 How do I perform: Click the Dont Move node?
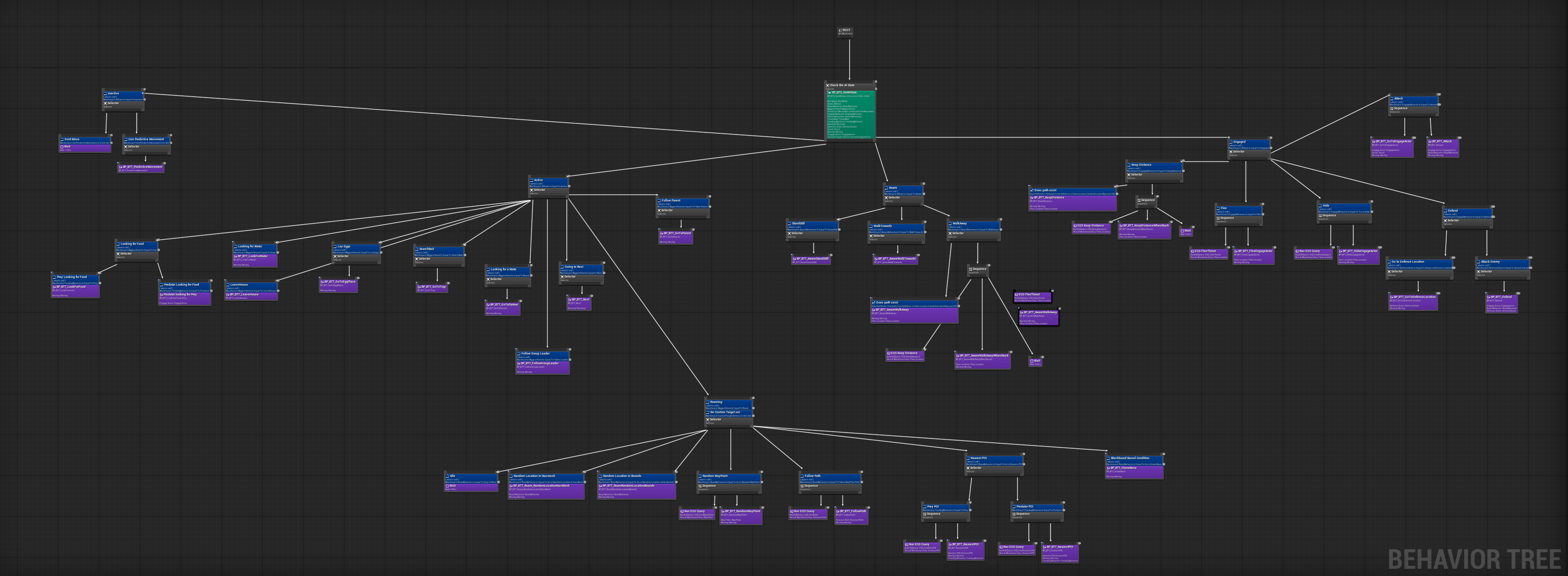[85, 144]
